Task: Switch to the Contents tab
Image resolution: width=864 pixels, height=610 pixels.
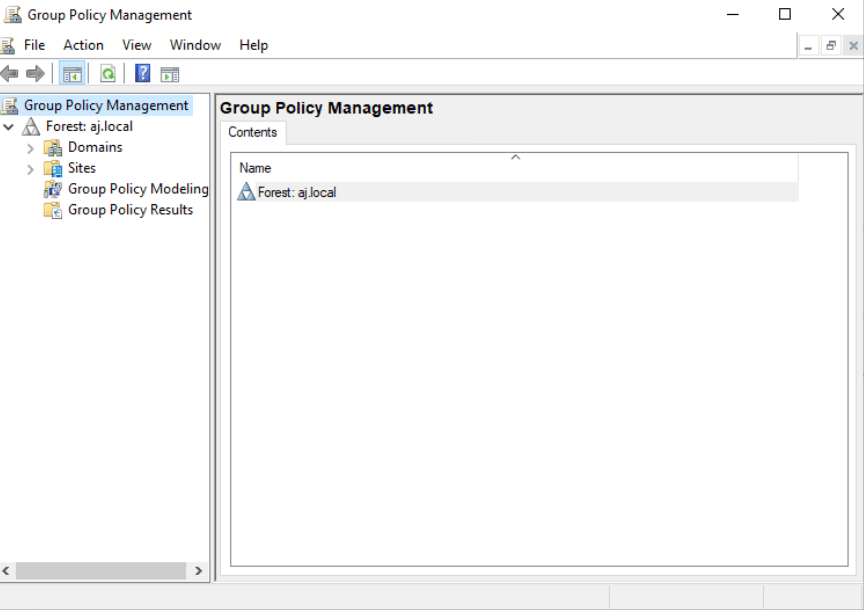Action: coord(252,132)
